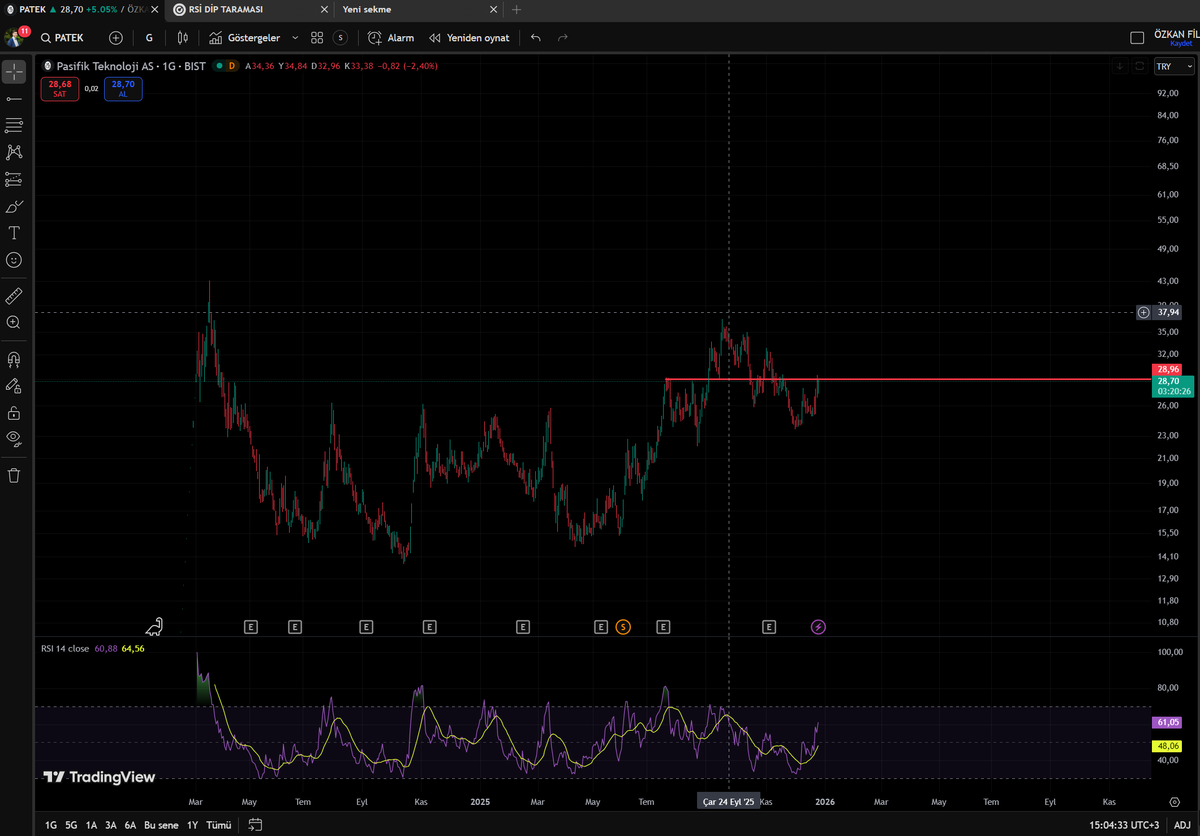Open the layout setup square icon
The width and height of the screenshot is (1200, 836).
[x=1137, y=38]
